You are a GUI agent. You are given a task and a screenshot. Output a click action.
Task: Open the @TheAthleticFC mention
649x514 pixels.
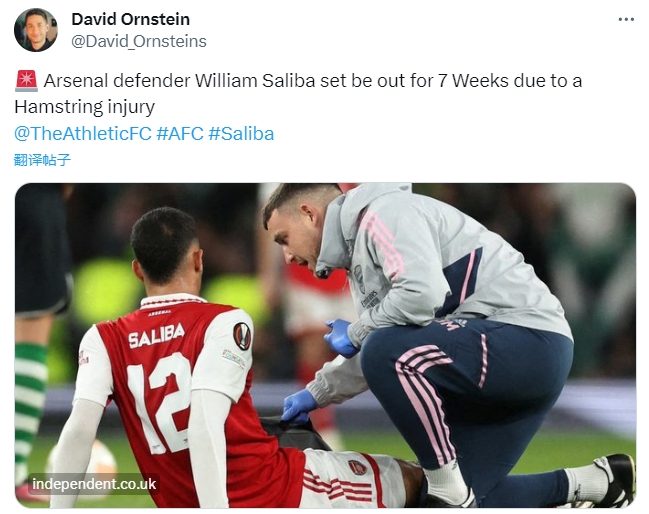(83, 134)
